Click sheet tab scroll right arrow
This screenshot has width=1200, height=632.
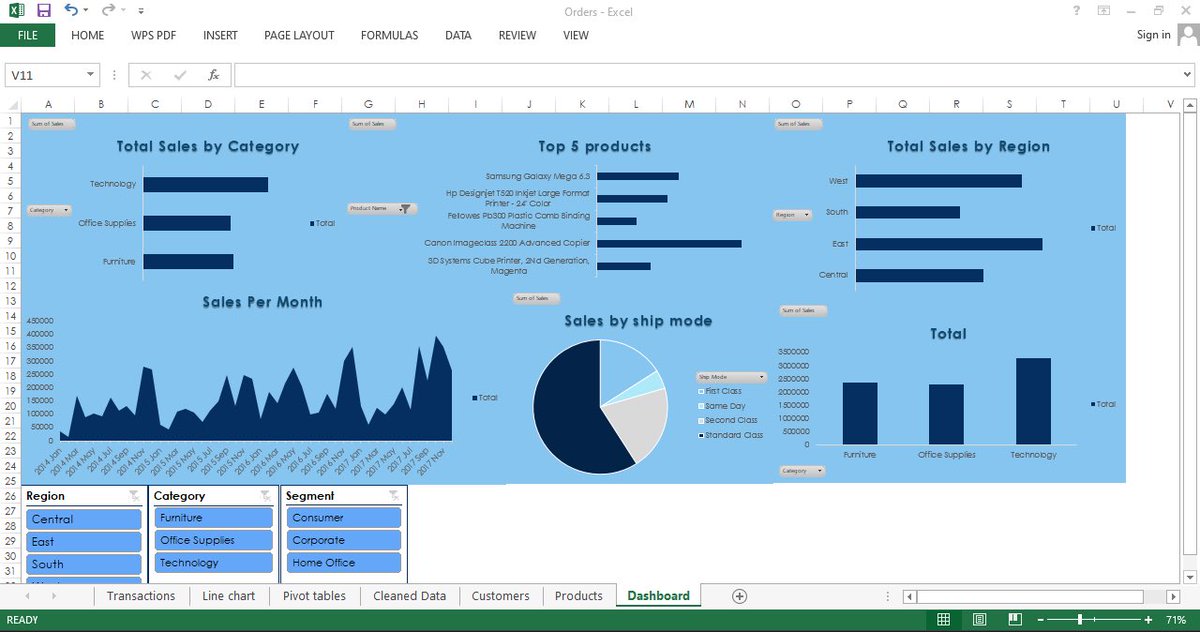53,595
